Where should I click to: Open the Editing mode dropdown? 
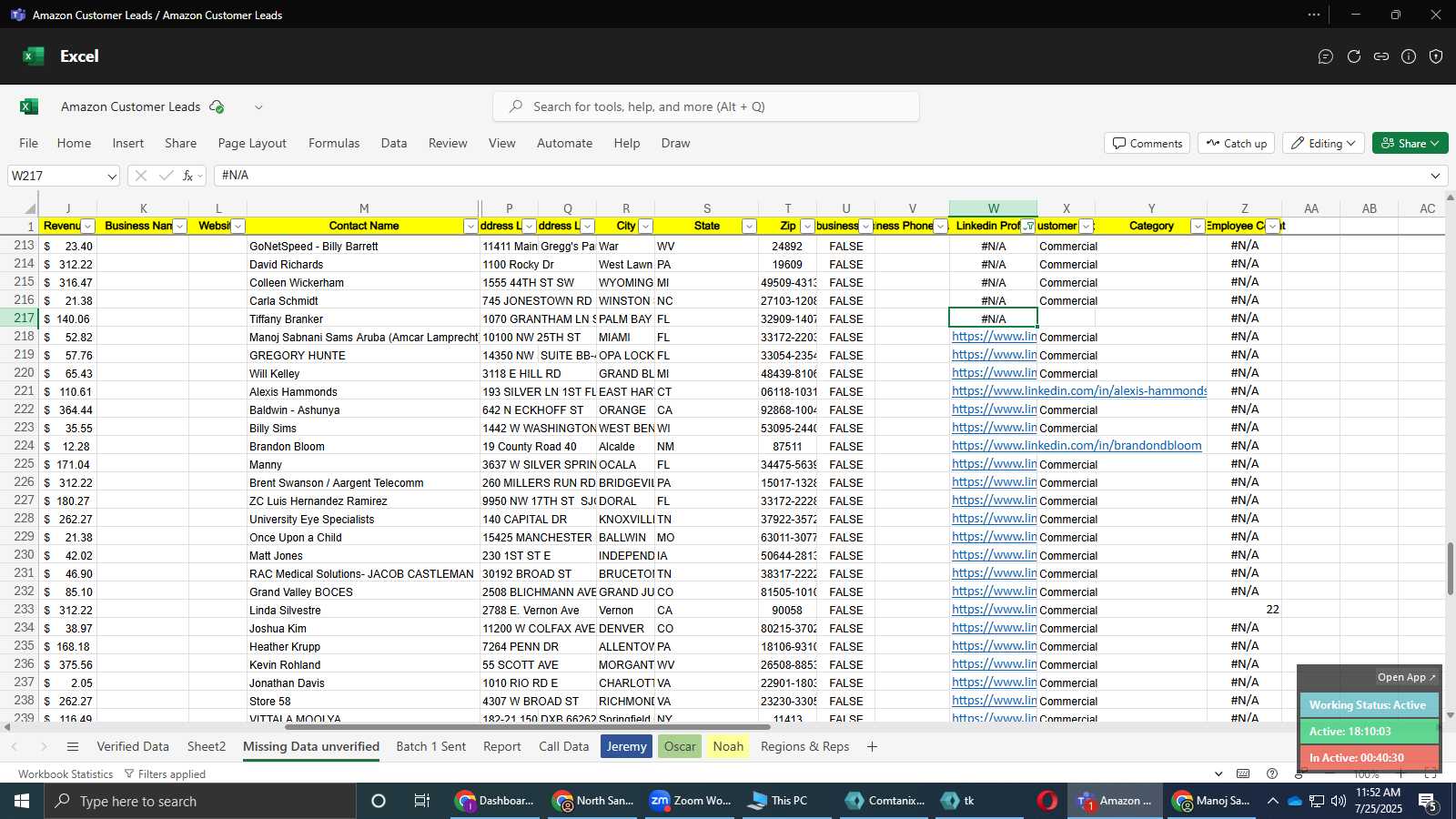click(x=1324, y=144)
